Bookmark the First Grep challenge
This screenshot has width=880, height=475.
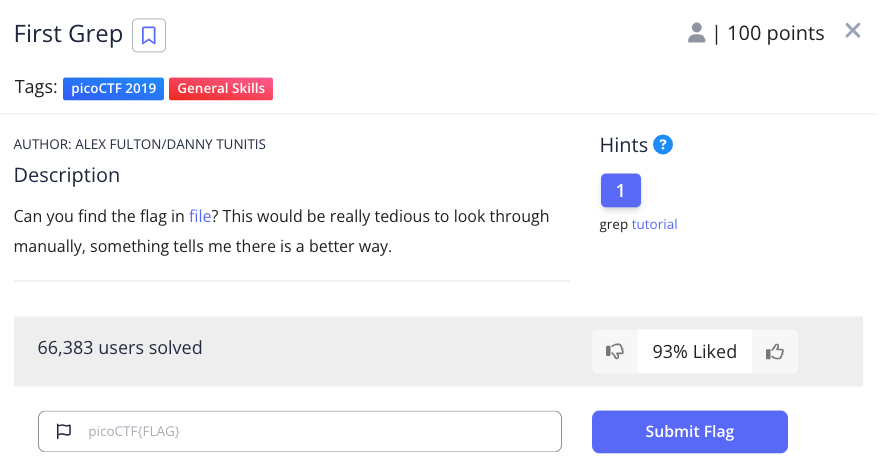point(149,35)
